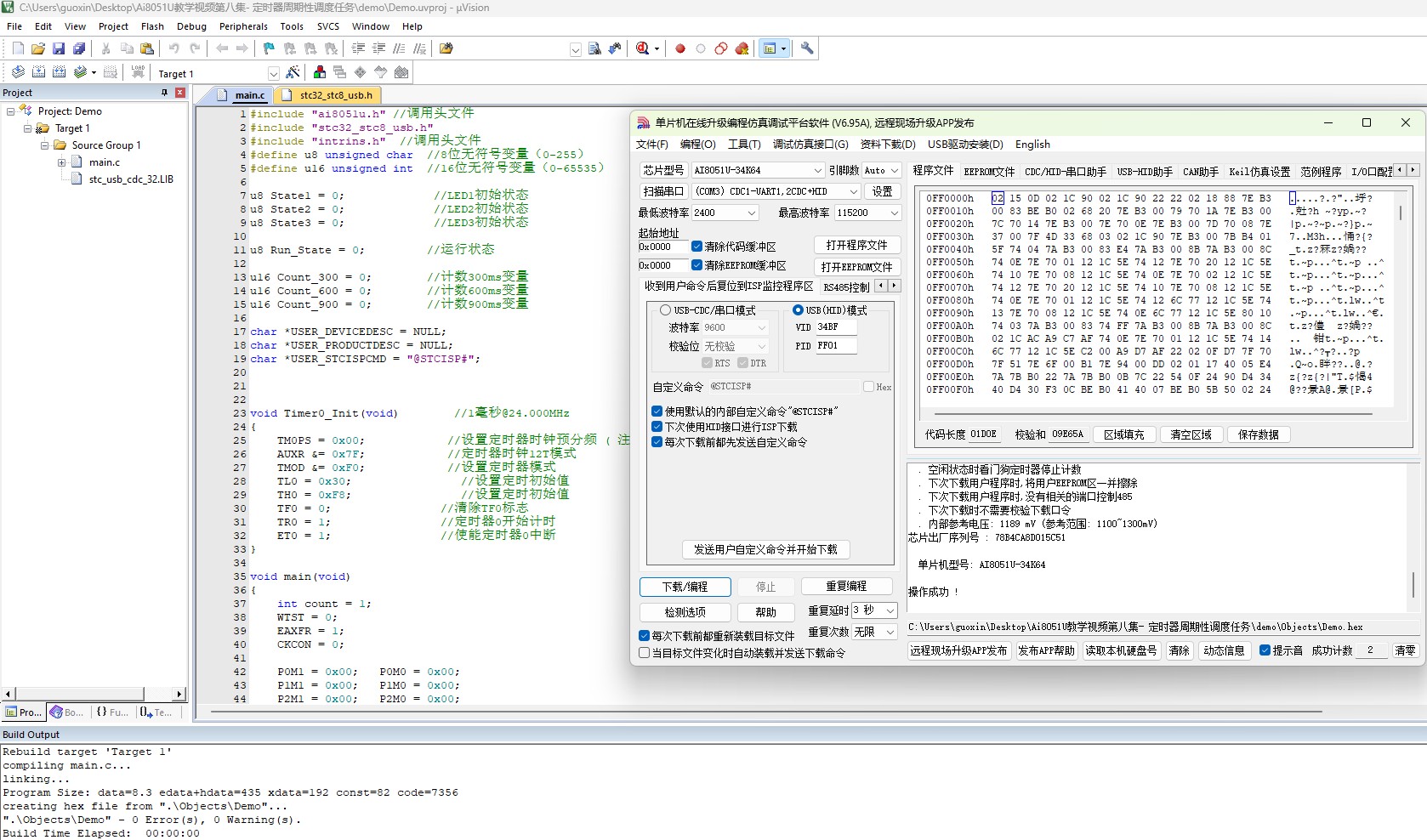Click the 起始地址 0x0000 code address field
1427x840 pixels.
coord(662,247)
